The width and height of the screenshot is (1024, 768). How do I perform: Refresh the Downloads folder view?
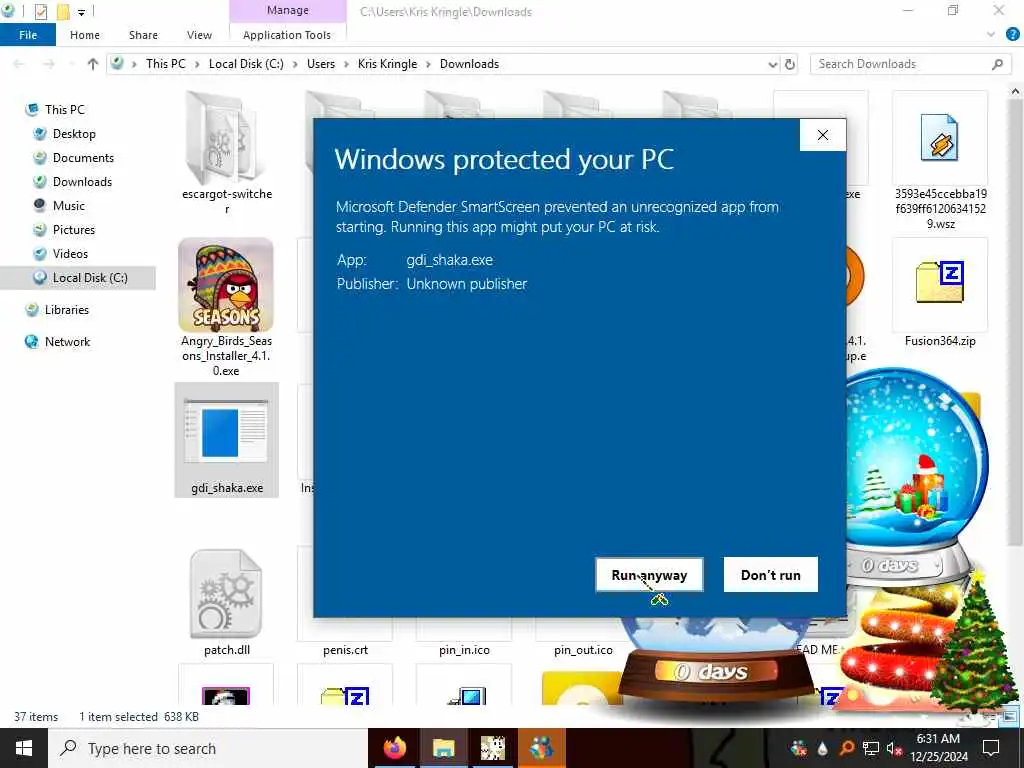coord(790,64)
